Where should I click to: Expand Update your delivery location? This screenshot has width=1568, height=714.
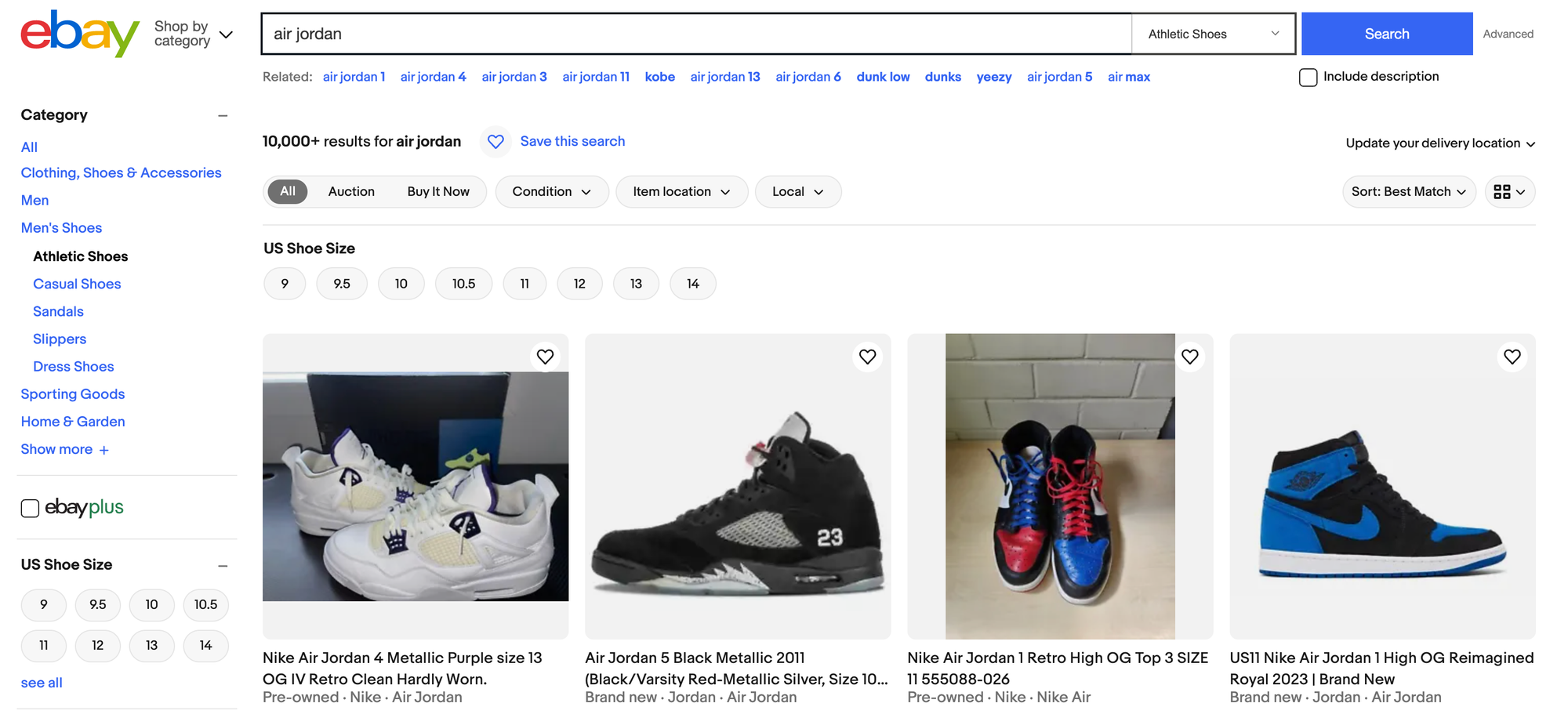click(1440, 143)
